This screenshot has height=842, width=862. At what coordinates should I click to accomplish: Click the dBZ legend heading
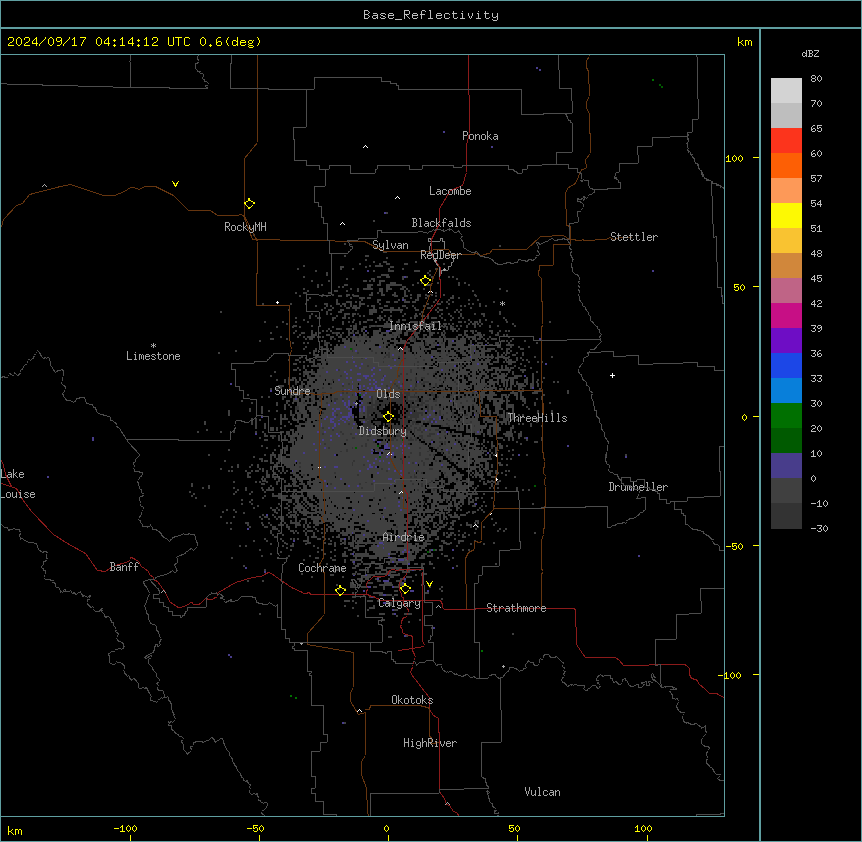pos(810,54)
